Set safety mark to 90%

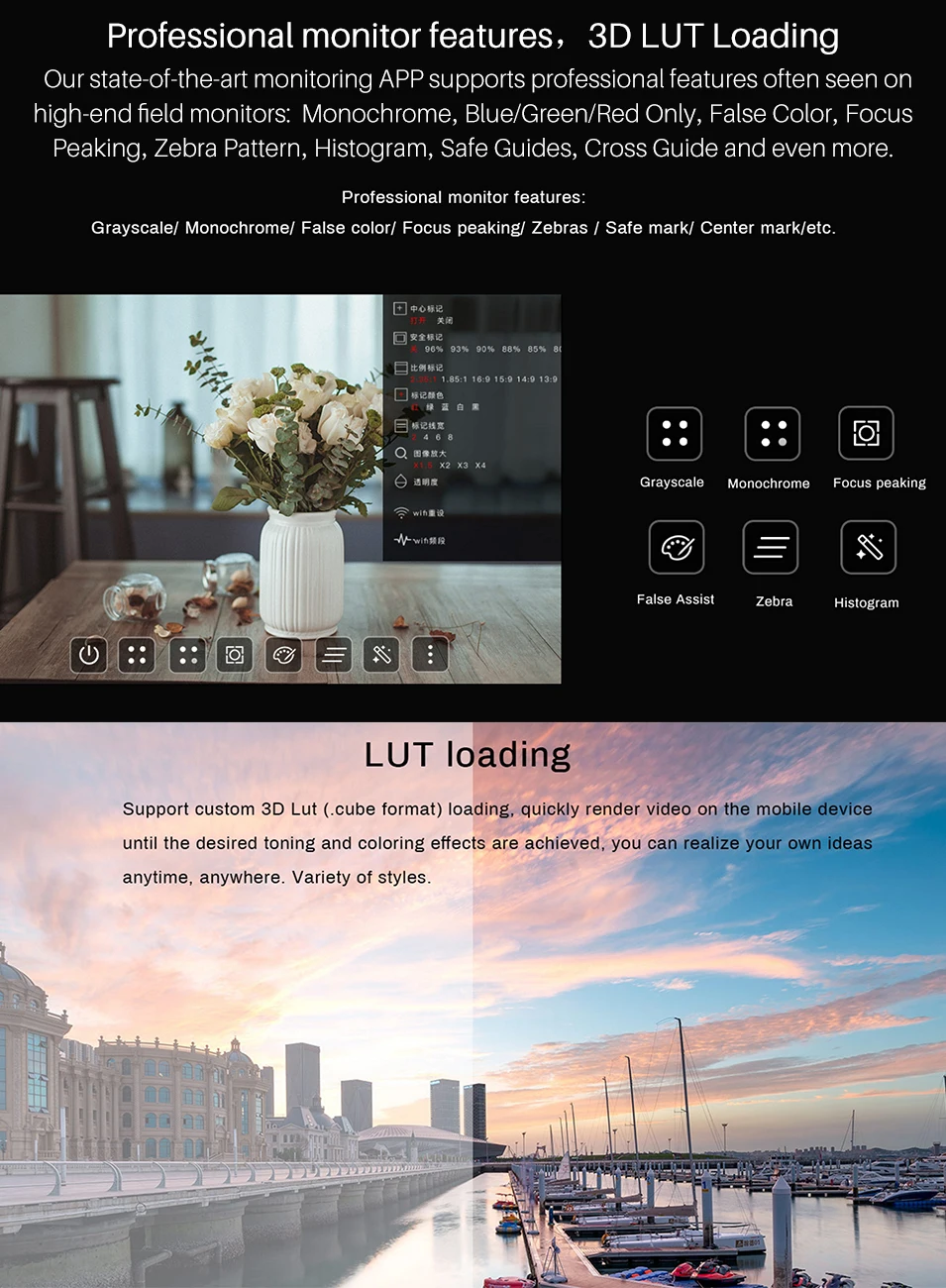pos(485,350)
